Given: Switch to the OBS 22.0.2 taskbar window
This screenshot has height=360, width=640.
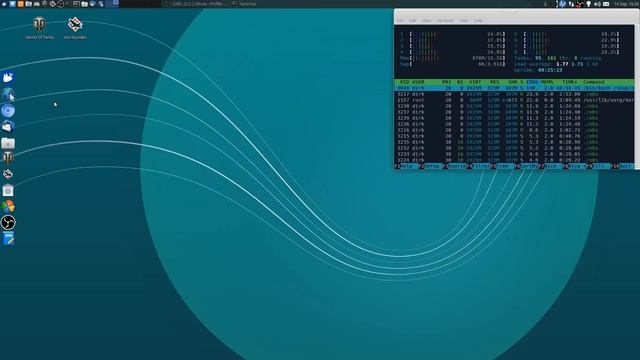Looking at the screenshot, I should tap(195, 4).
